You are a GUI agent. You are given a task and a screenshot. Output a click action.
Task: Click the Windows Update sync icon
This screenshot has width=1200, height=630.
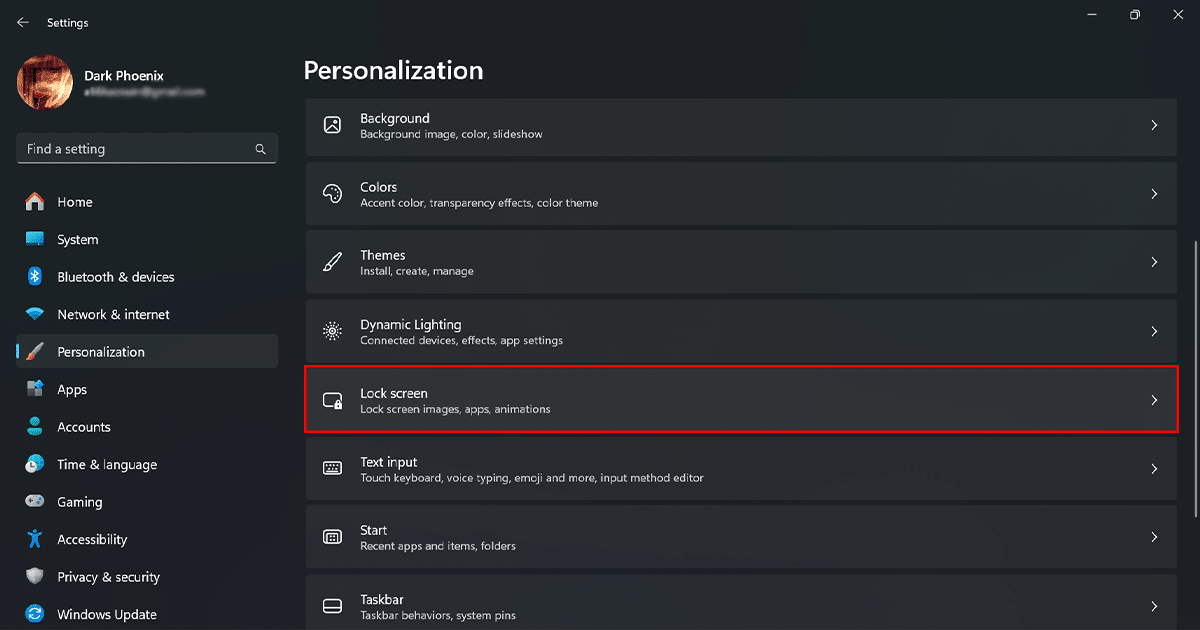pos(35,614)
